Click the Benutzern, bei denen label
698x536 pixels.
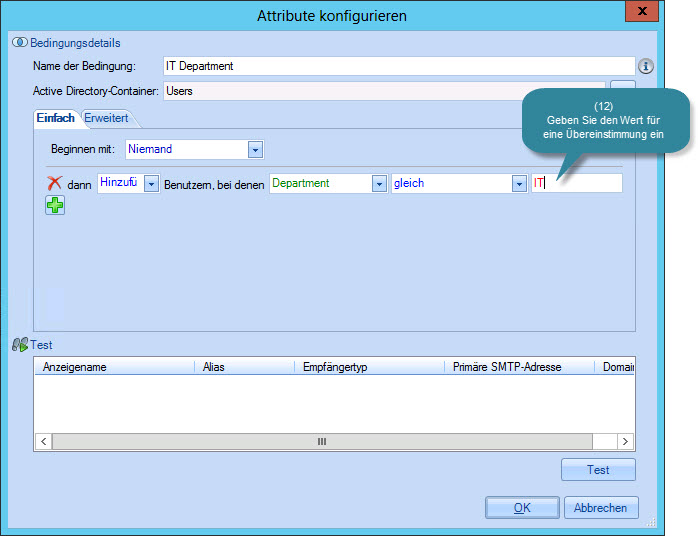(214, 185)
